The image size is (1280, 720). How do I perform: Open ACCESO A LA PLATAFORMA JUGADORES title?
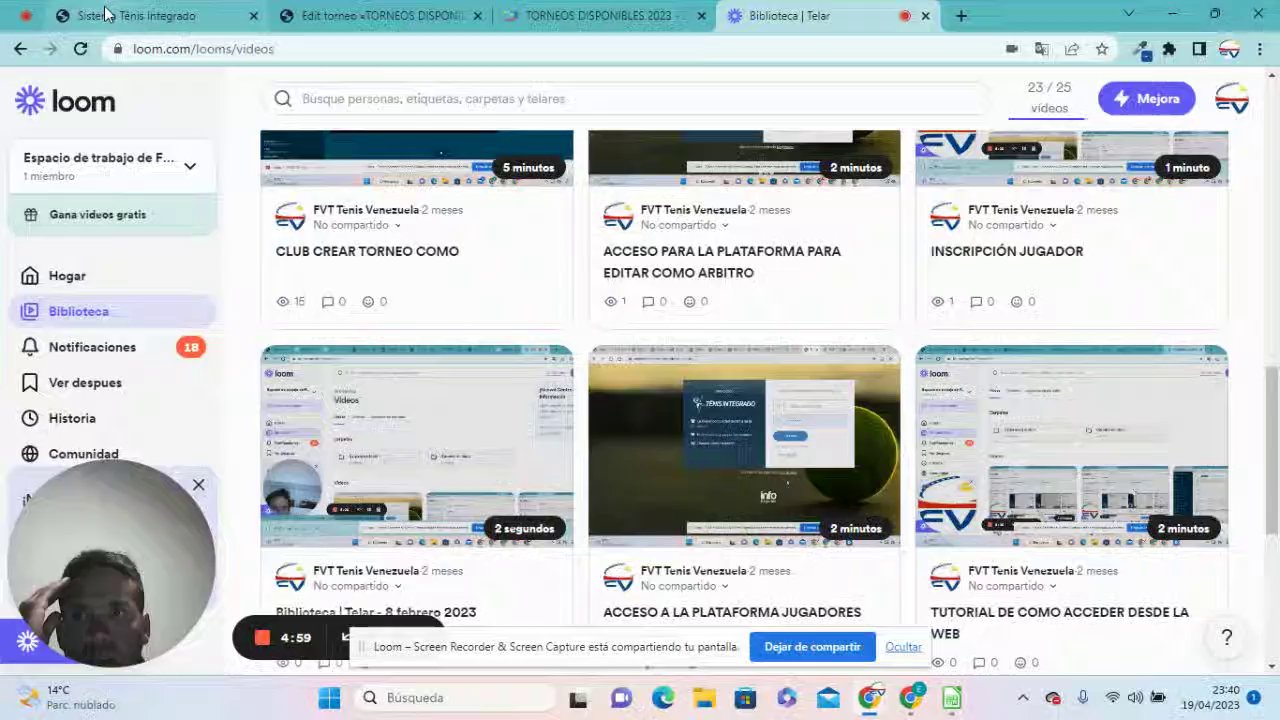point(732,612)
